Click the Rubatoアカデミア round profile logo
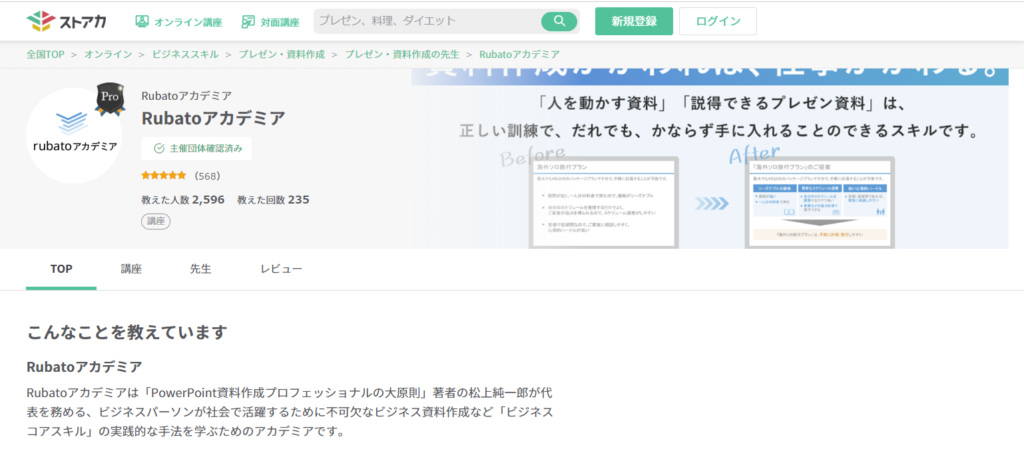The height and width of the screenshot is (449, 1024). 74,136
